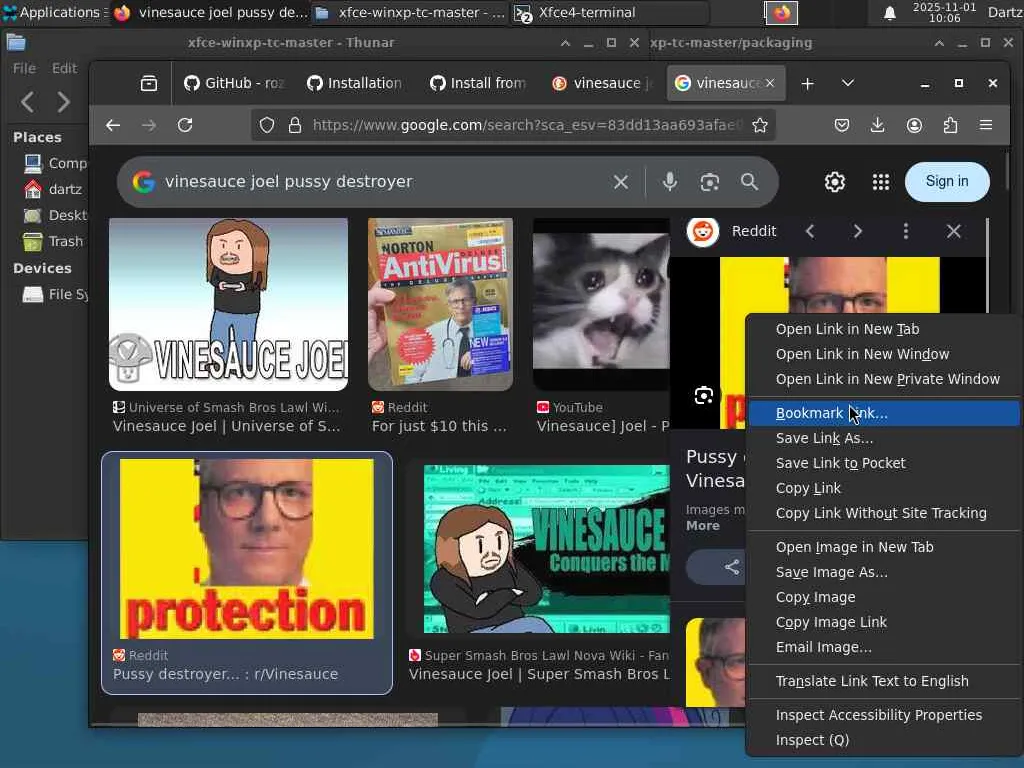The height and width of the screenshot is (768, 1024).
Task: Open Firefox View recent browsing icon
Action: (149, 83)
